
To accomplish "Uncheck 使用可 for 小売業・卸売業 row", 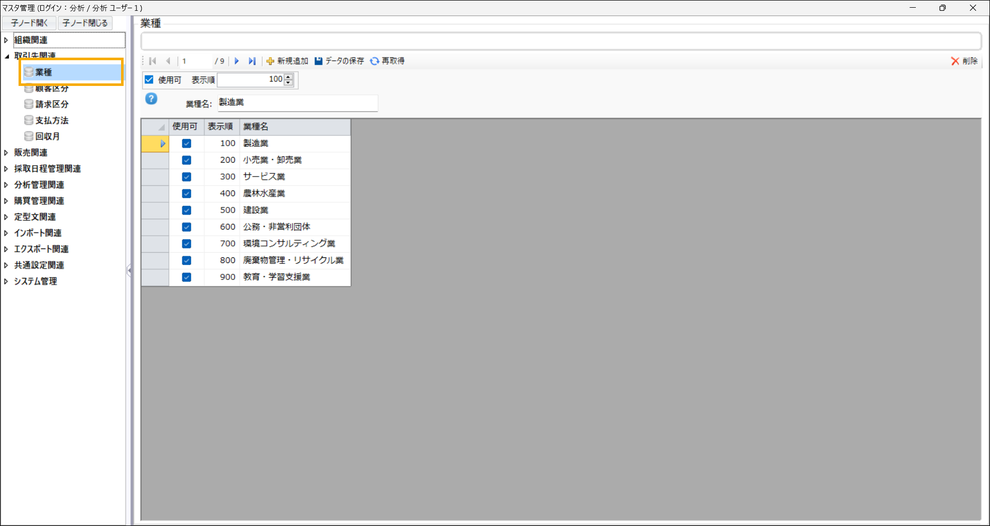I will point(186,160).
